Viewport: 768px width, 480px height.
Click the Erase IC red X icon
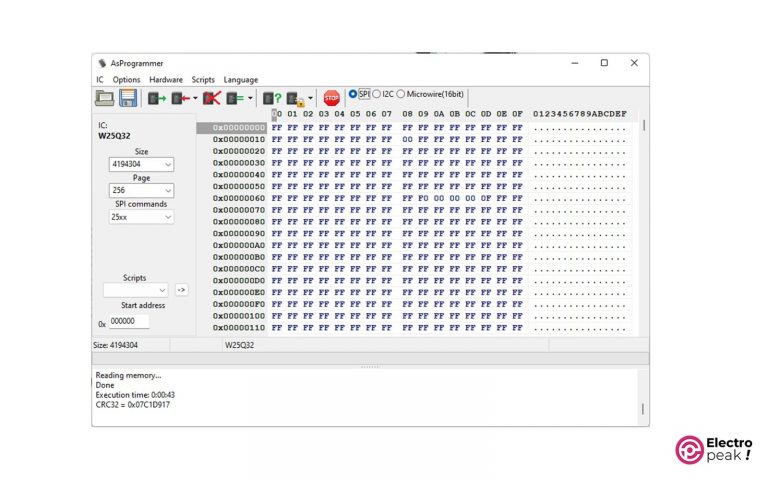click(212, 98)
